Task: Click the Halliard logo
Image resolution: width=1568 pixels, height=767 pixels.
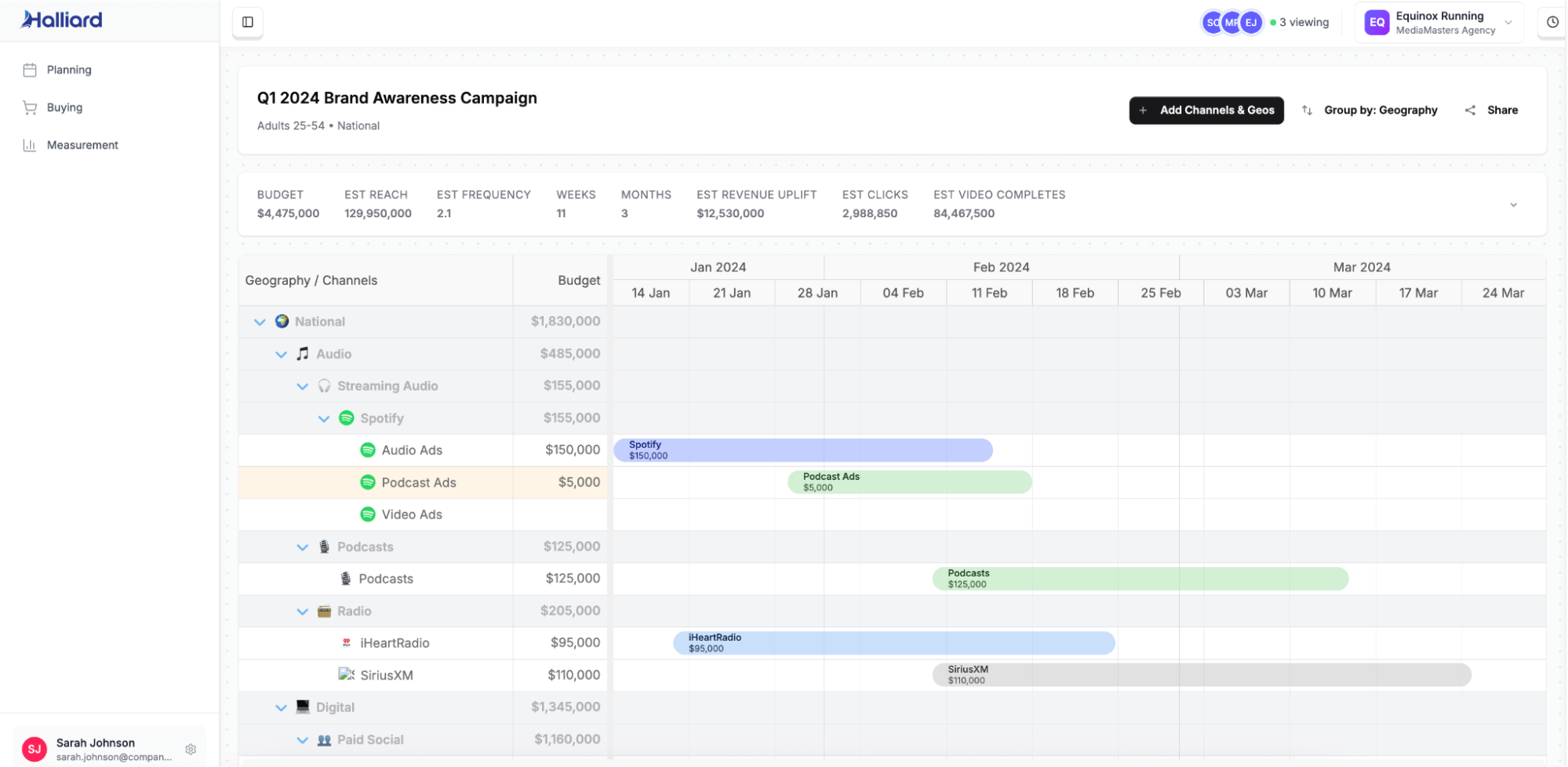Action: pyautogui.click(x=61, y=20)
